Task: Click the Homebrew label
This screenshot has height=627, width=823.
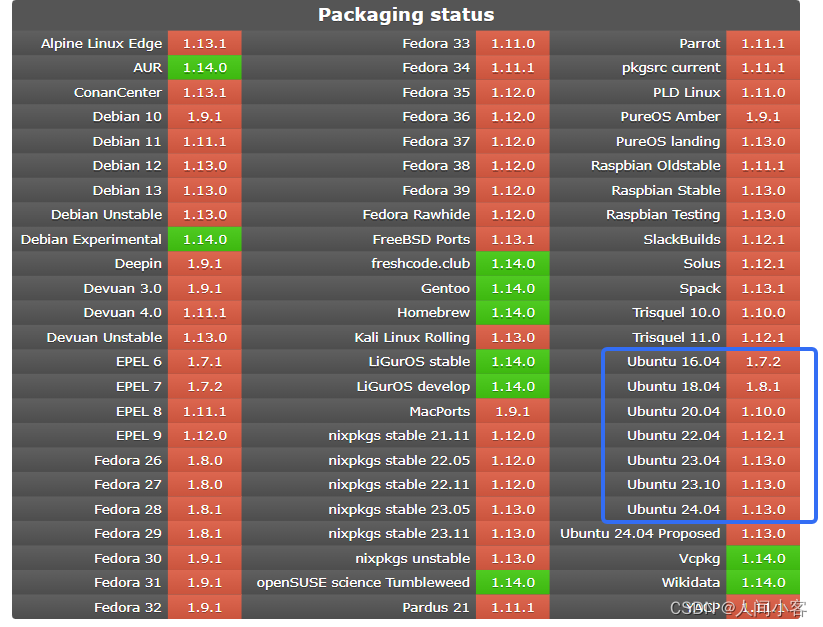Action: point(433,313)
